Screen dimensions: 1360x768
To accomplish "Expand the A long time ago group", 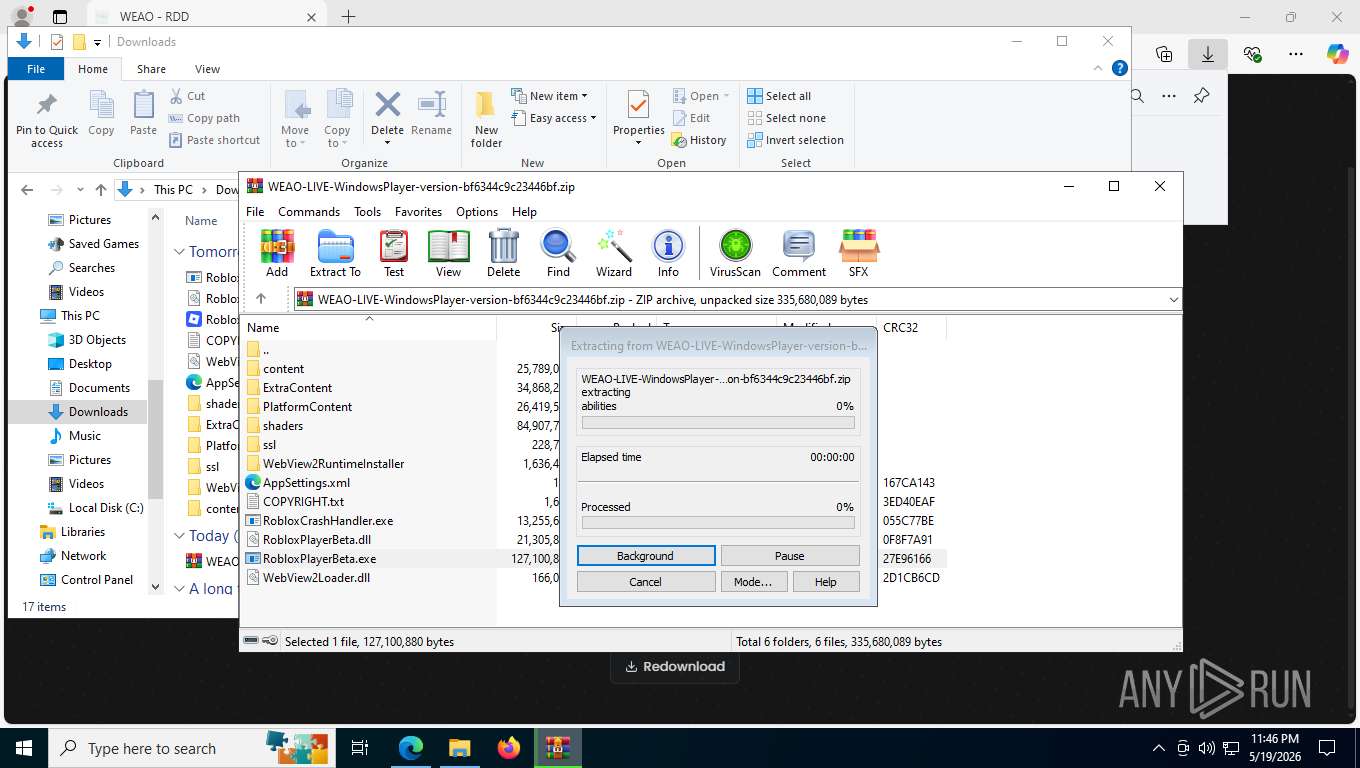I will pos(180,588).
